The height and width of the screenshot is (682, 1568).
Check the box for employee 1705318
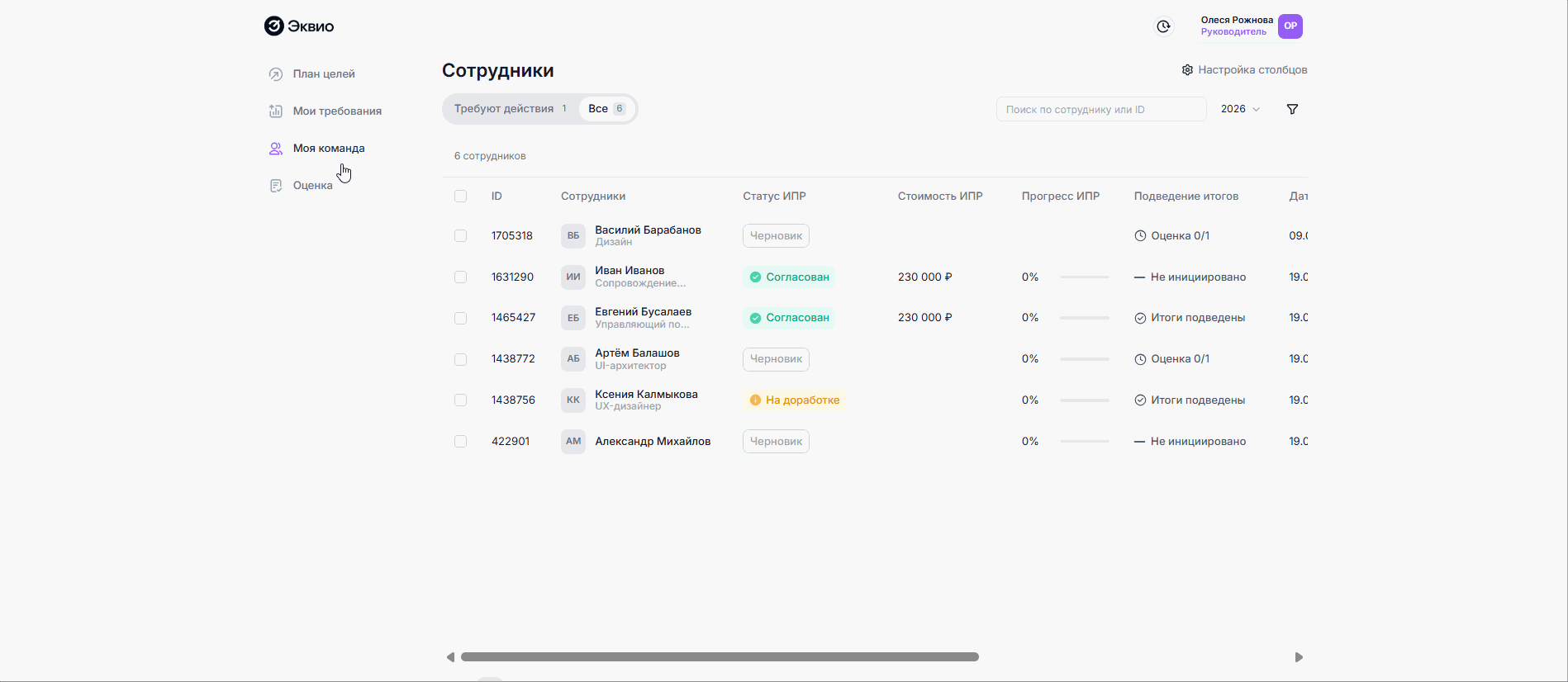point(460,236)
